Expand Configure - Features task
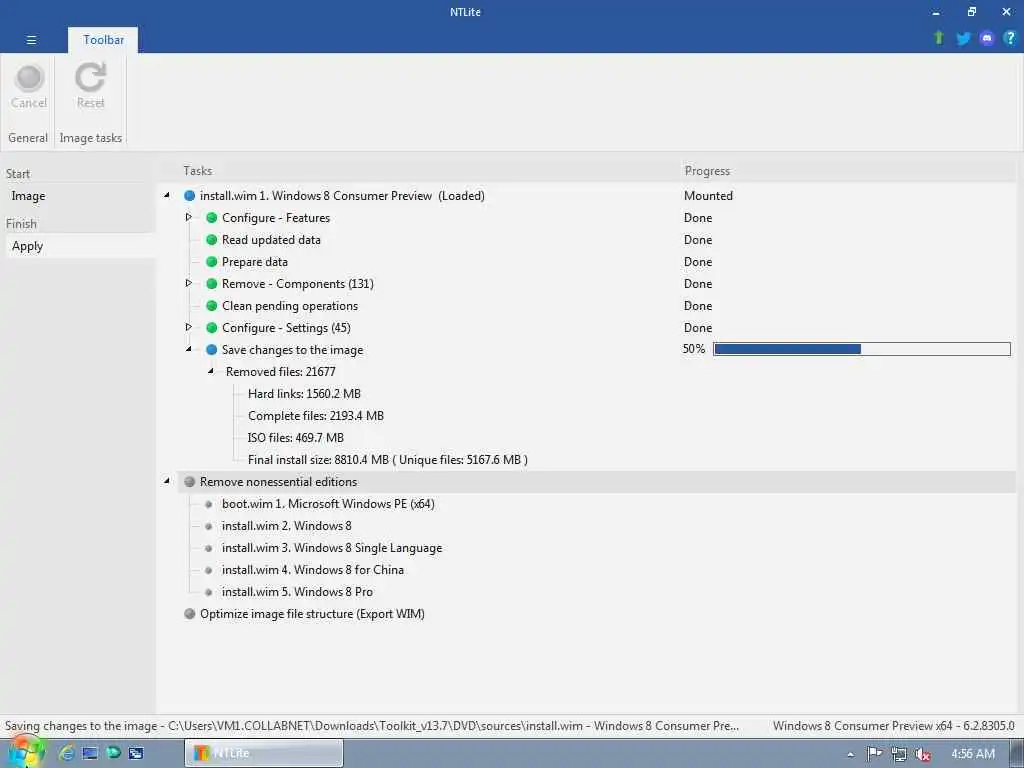This screenshot has height=768, width=1024. click(189, 217)
